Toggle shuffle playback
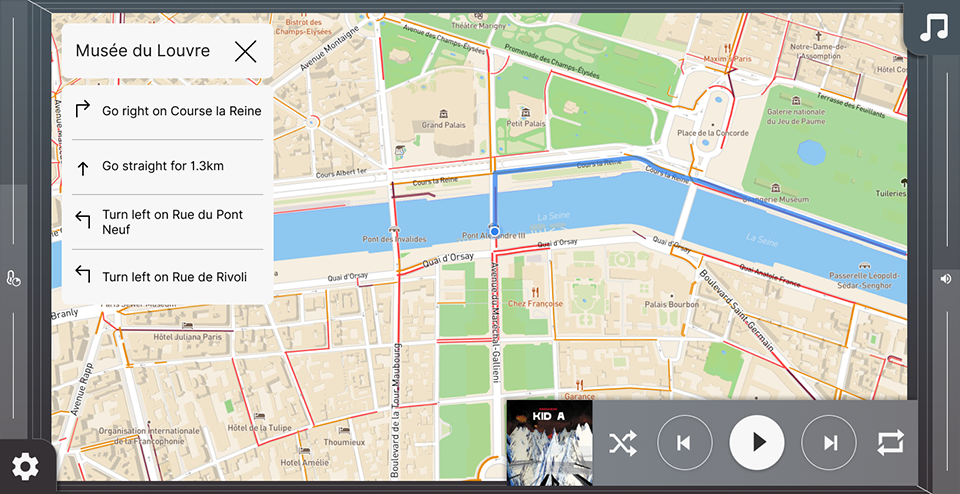Viewport: 960px width, 494px height. pos(622,443)
